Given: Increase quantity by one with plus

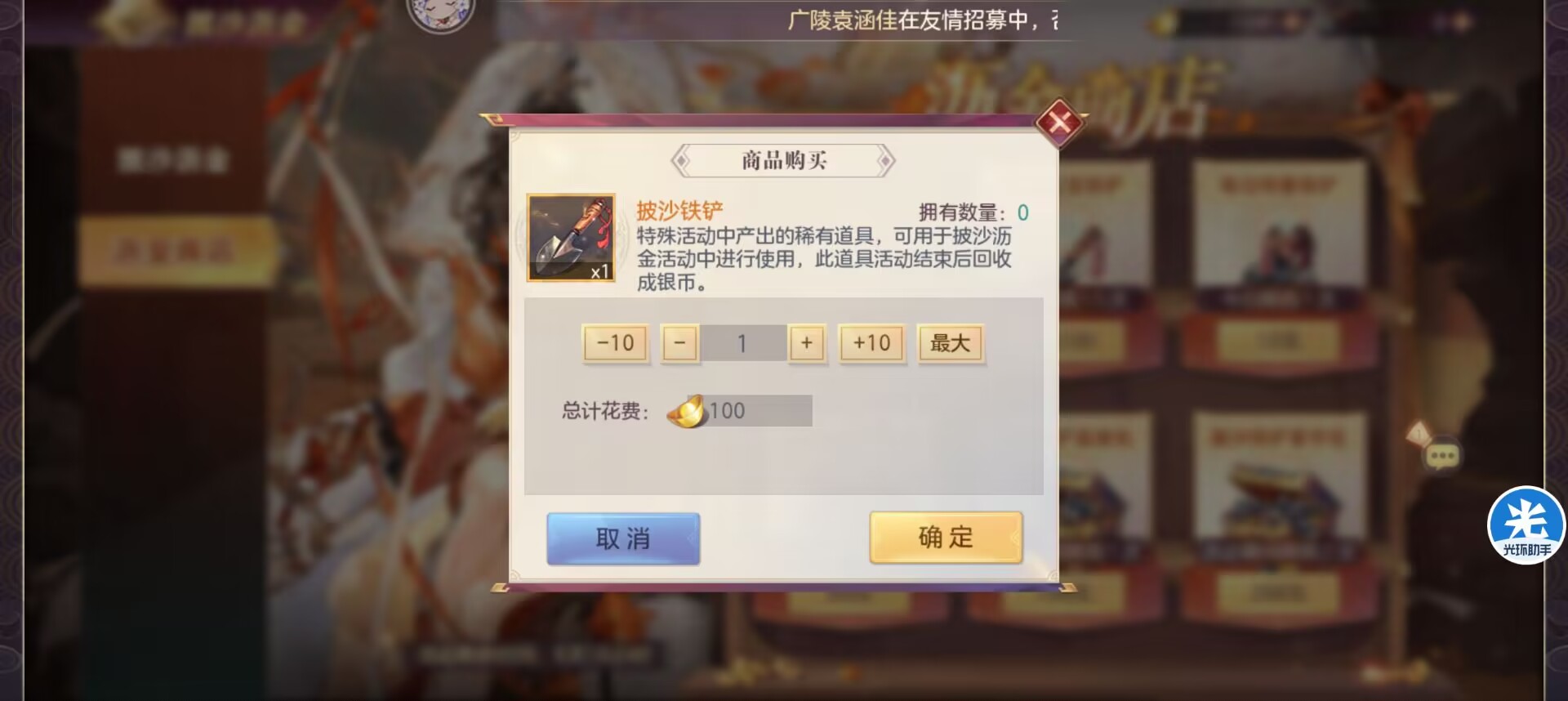Looking at the screenshot, I should [x=807, y=343].
